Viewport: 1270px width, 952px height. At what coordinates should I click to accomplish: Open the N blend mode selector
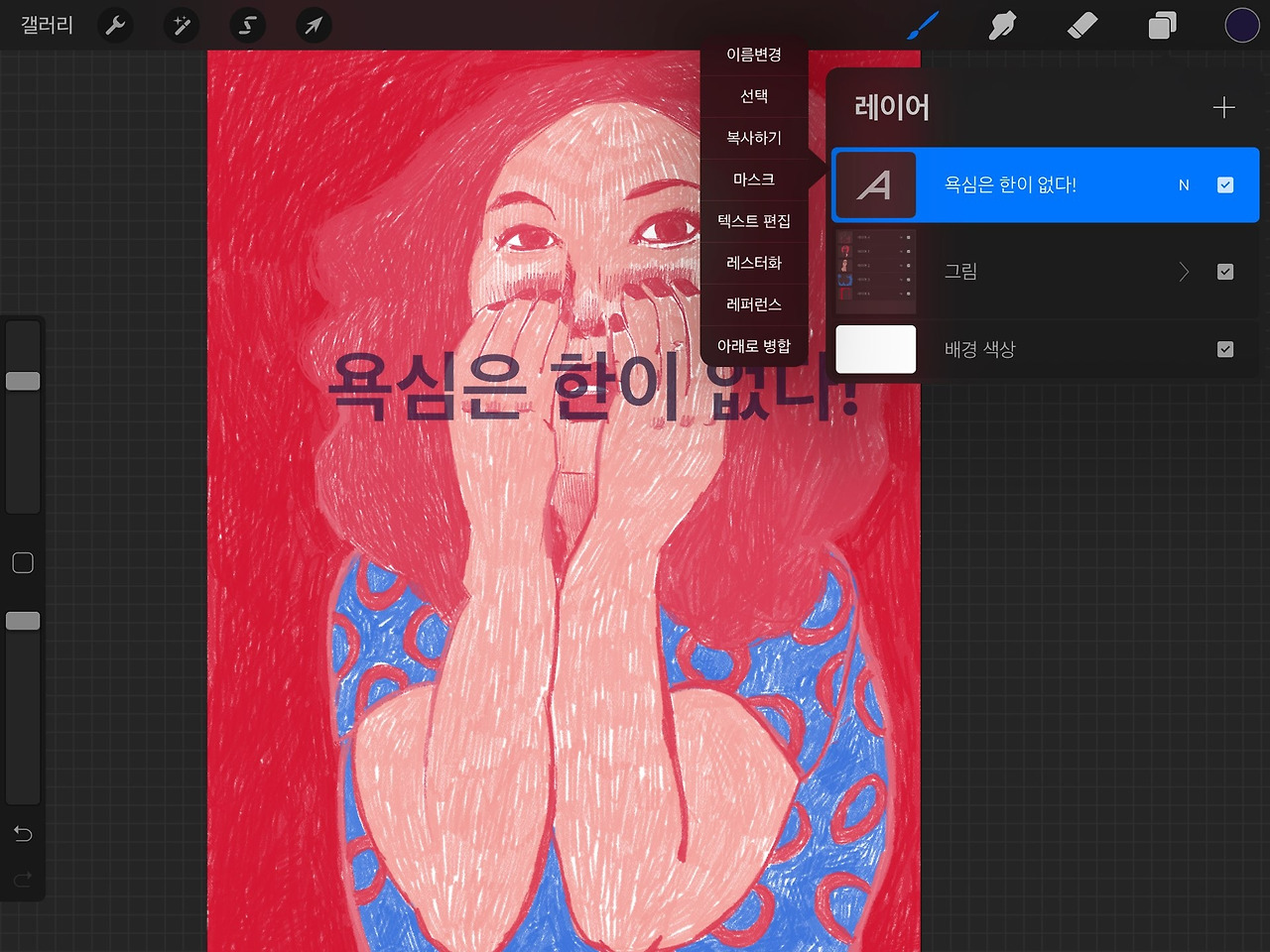pos(1184,184)
